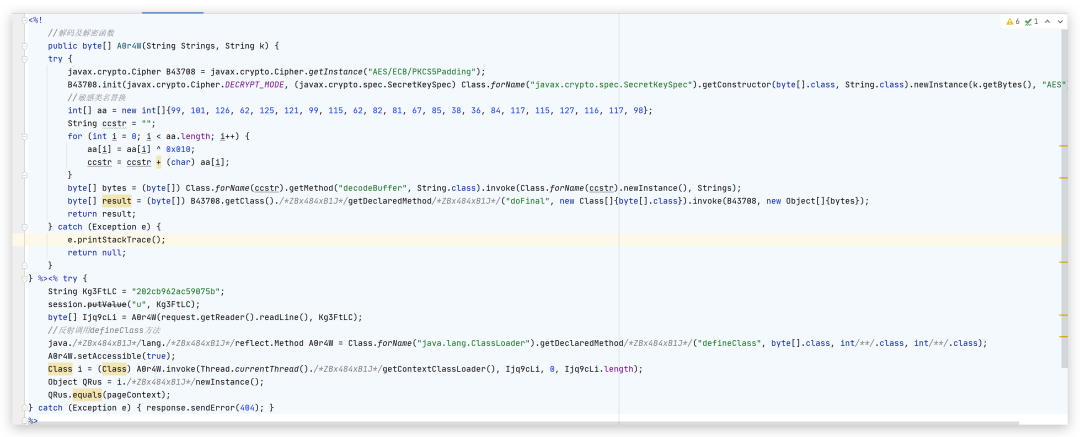Click fold marker beside response.sendError catch line
Image resolution: width=1080 pixels, height=437 pixels.
[25, 407]
